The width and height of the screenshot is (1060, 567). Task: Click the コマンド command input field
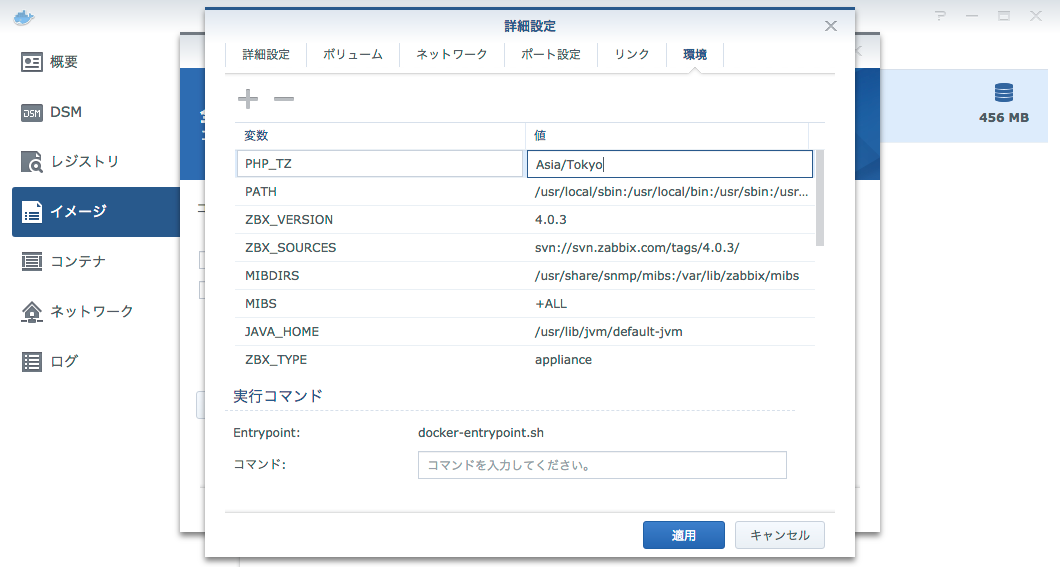click(x=602, y=465)
